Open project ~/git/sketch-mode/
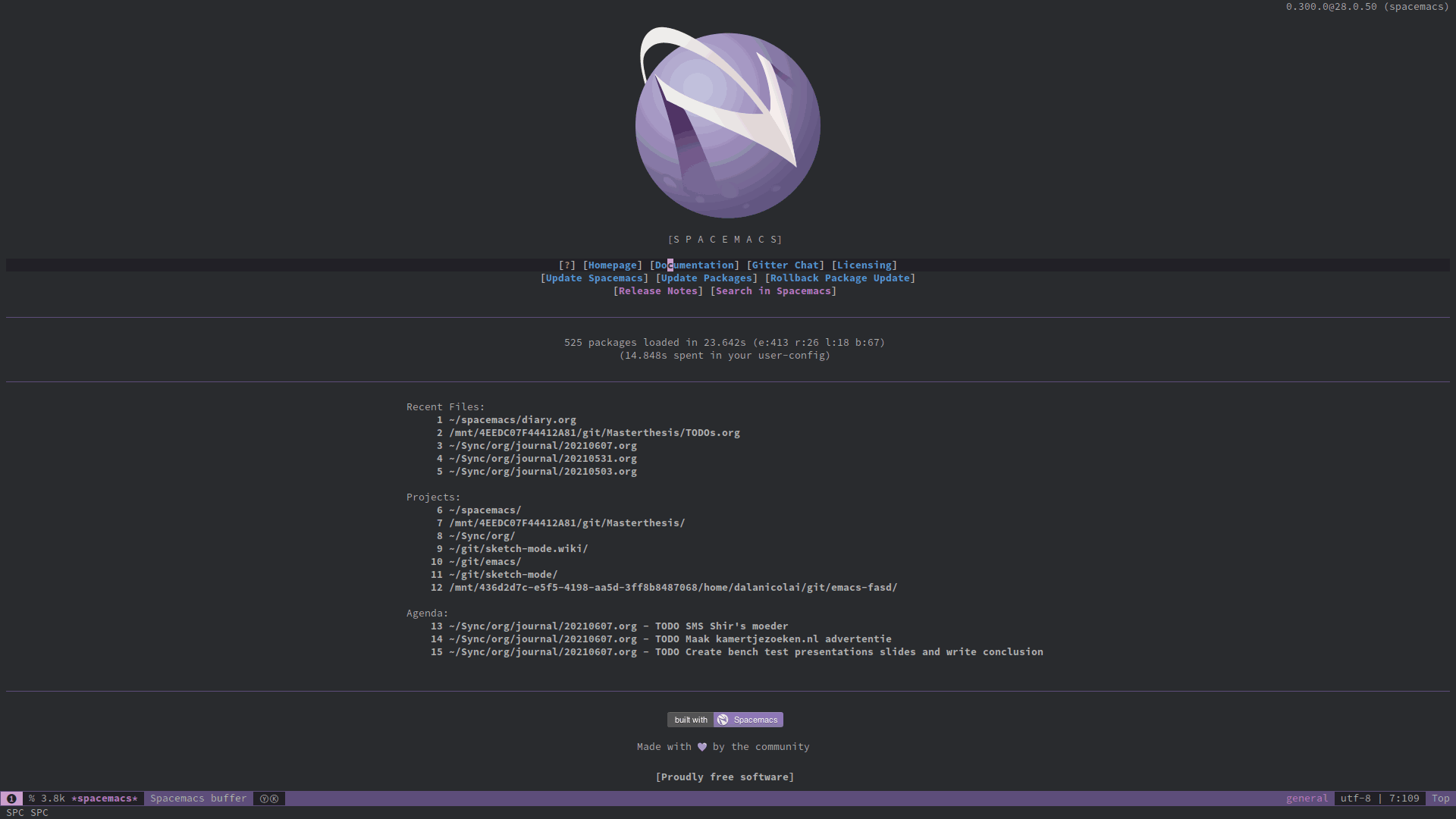1456x819 pixels. tap(504, 575)
